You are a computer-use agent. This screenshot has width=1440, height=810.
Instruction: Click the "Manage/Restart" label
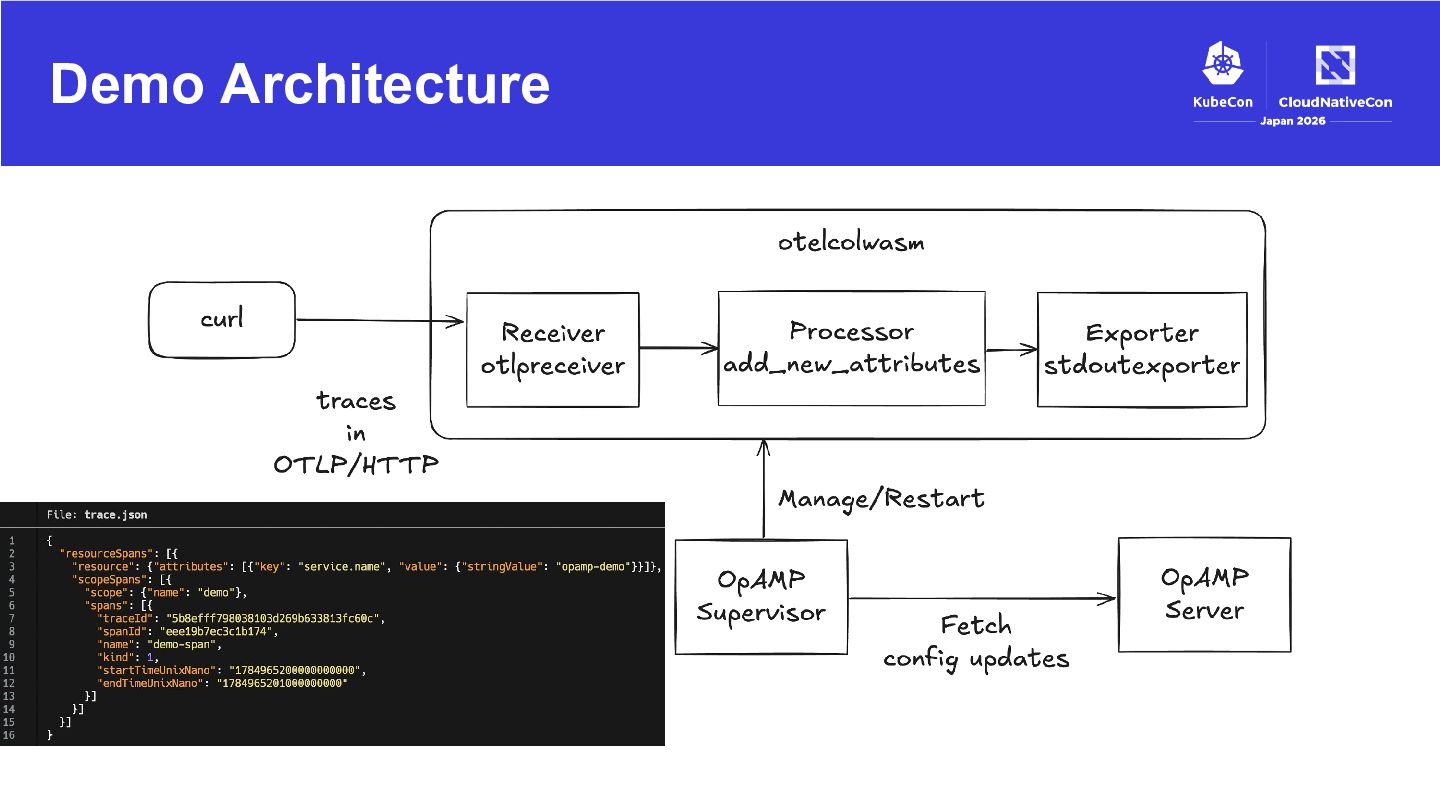click(881, 497)
